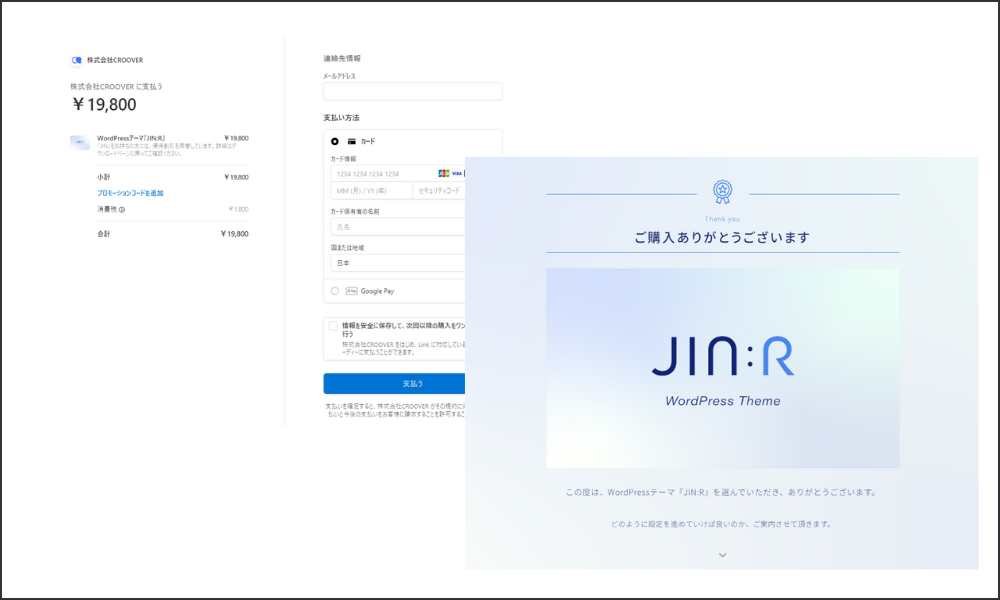Click the JIN:R product thumbnail in the order summary
The width and height of the screenshot is (1000, 600).
click(x=80, y=142)
